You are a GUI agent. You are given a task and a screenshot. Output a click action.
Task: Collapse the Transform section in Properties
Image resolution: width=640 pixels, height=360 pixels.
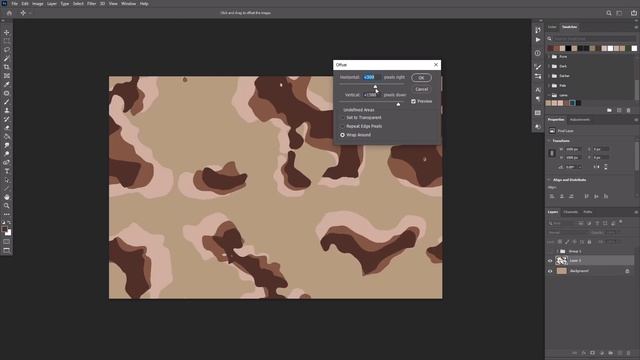click(x=549, y=141)
